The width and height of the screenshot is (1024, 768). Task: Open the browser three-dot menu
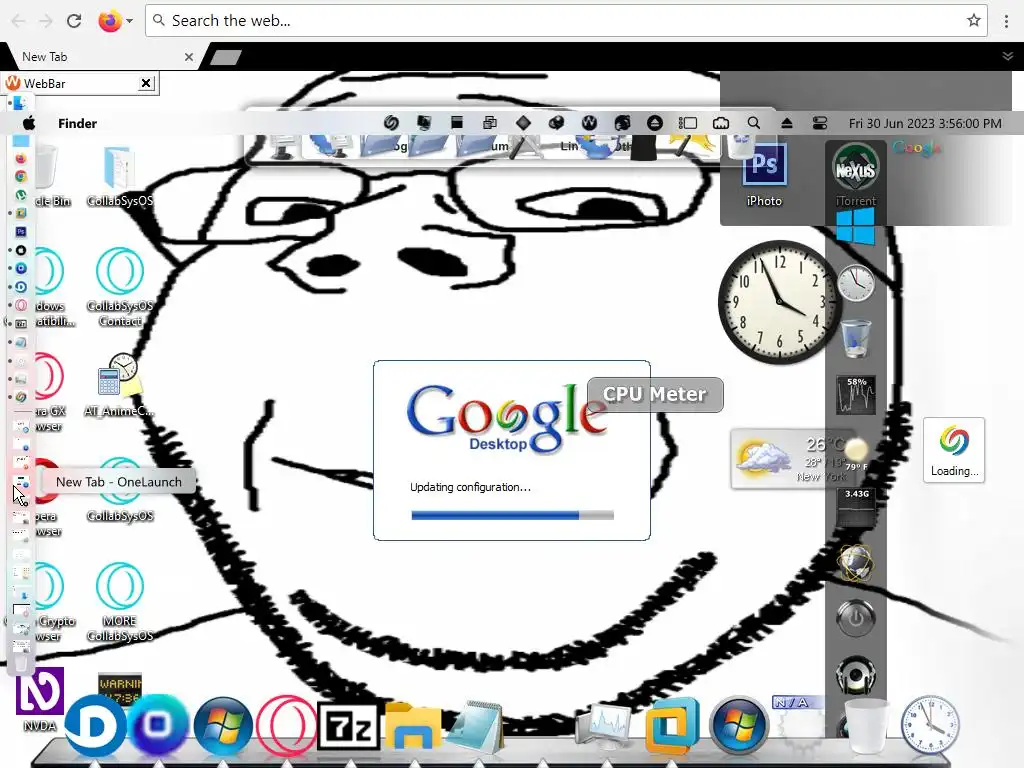click(x=1006, y=21)
